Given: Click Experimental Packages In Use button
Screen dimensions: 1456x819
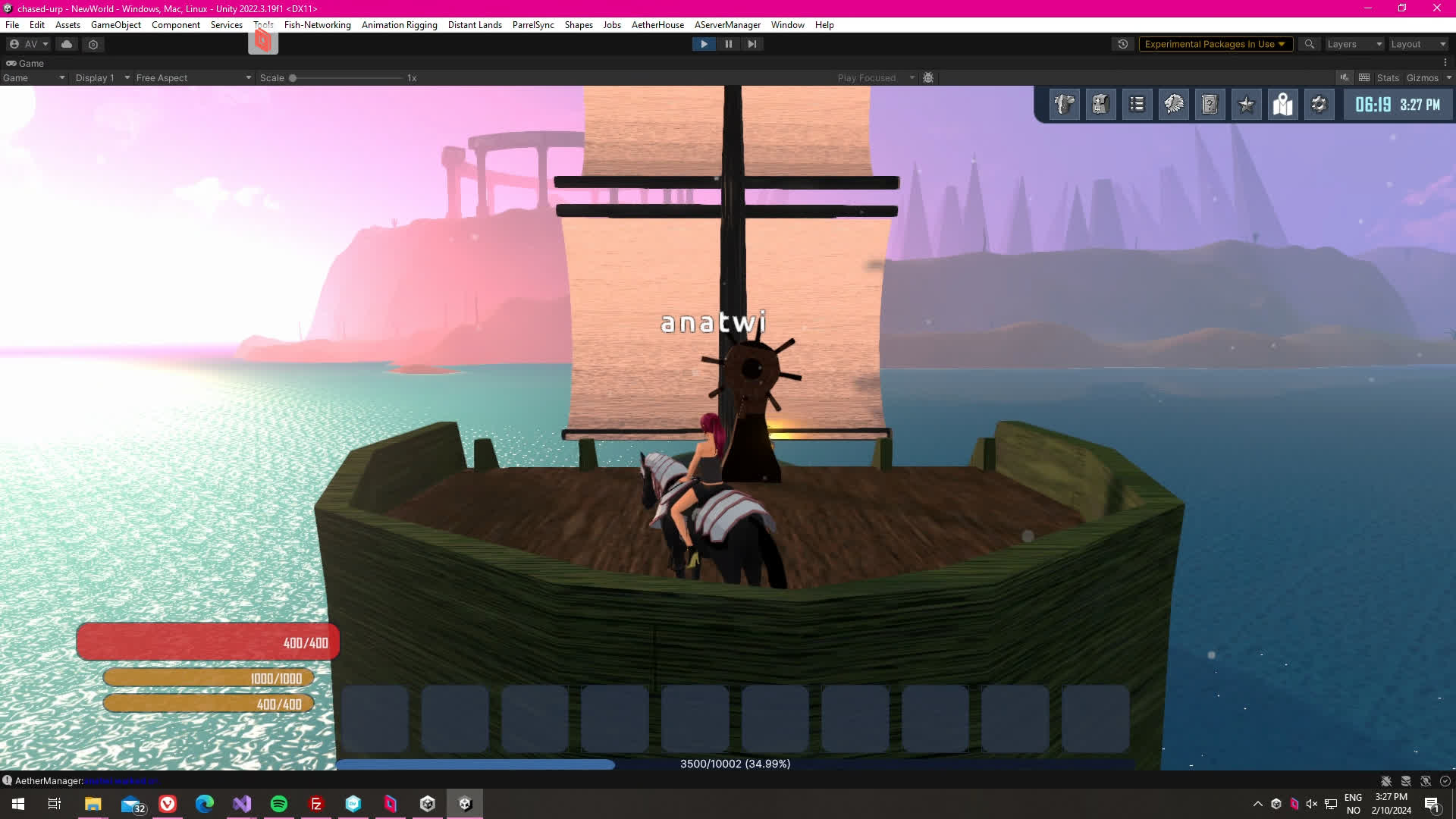Looking at the screenshot, I should 1215,44.
